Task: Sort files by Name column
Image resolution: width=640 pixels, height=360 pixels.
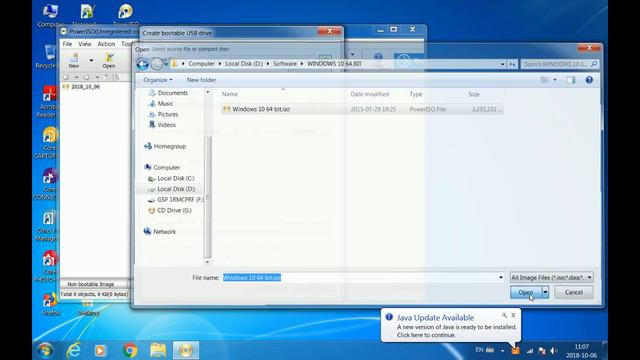Action: tap(230, 94)
